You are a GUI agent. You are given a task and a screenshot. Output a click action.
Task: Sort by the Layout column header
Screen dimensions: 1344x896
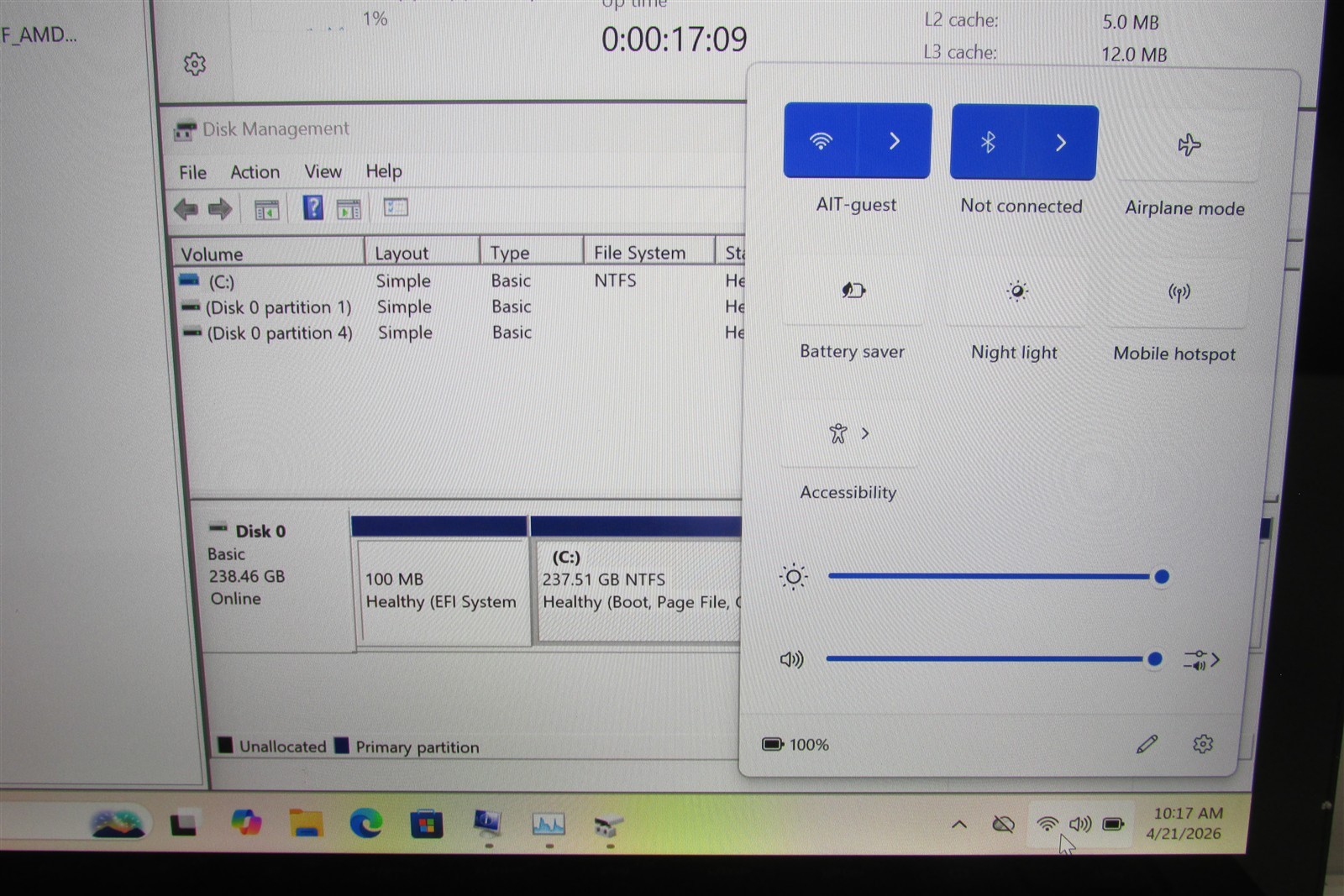click(423, 252)
